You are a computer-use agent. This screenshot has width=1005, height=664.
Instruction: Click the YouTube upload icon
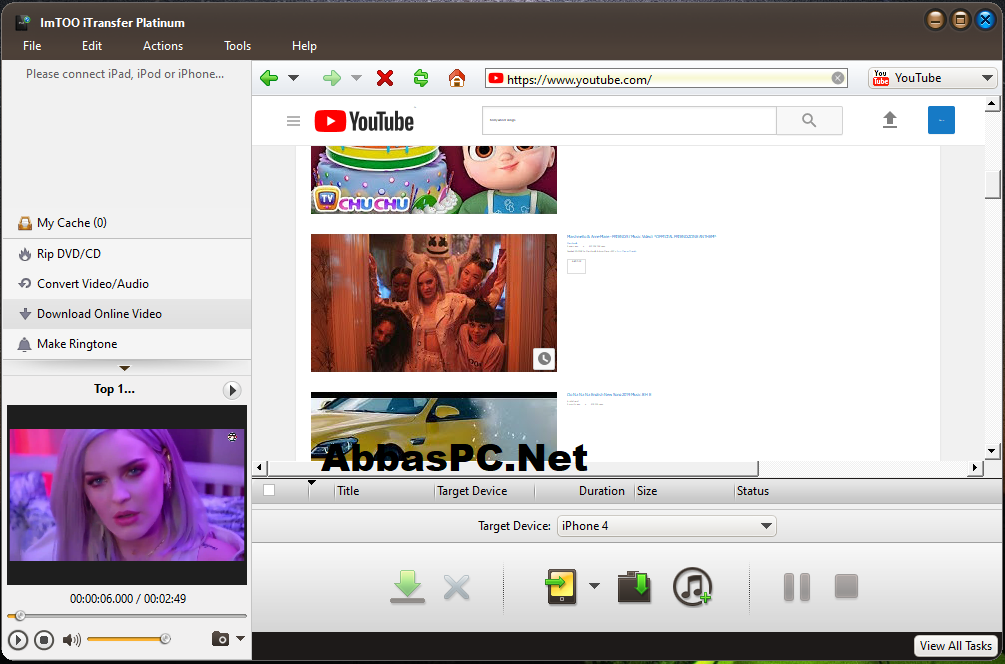tap(890, 120)
